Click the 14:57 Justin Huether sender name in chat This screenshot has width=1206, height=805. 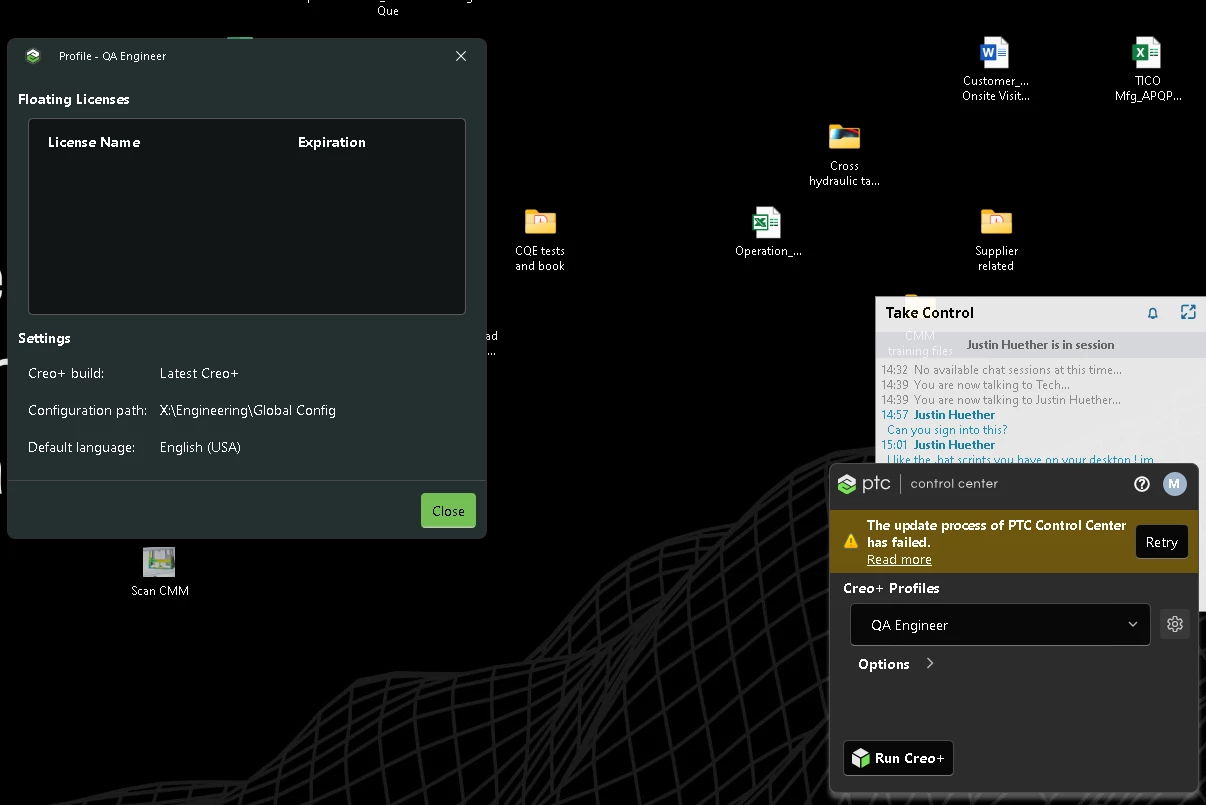pyautogui.click(x=954, y=415)
